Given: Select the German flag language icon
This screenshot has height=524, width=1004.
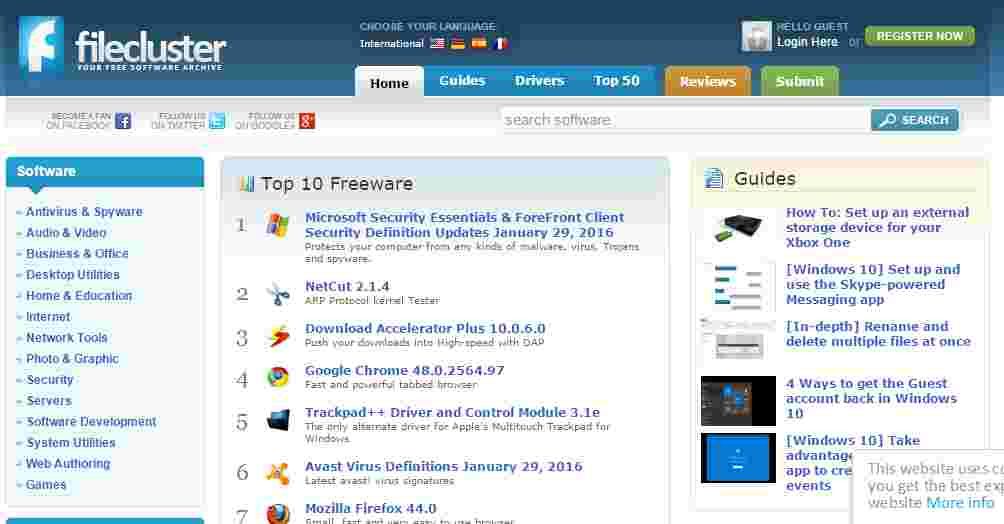Looking at the screenshot, I should tap(458, 44).
